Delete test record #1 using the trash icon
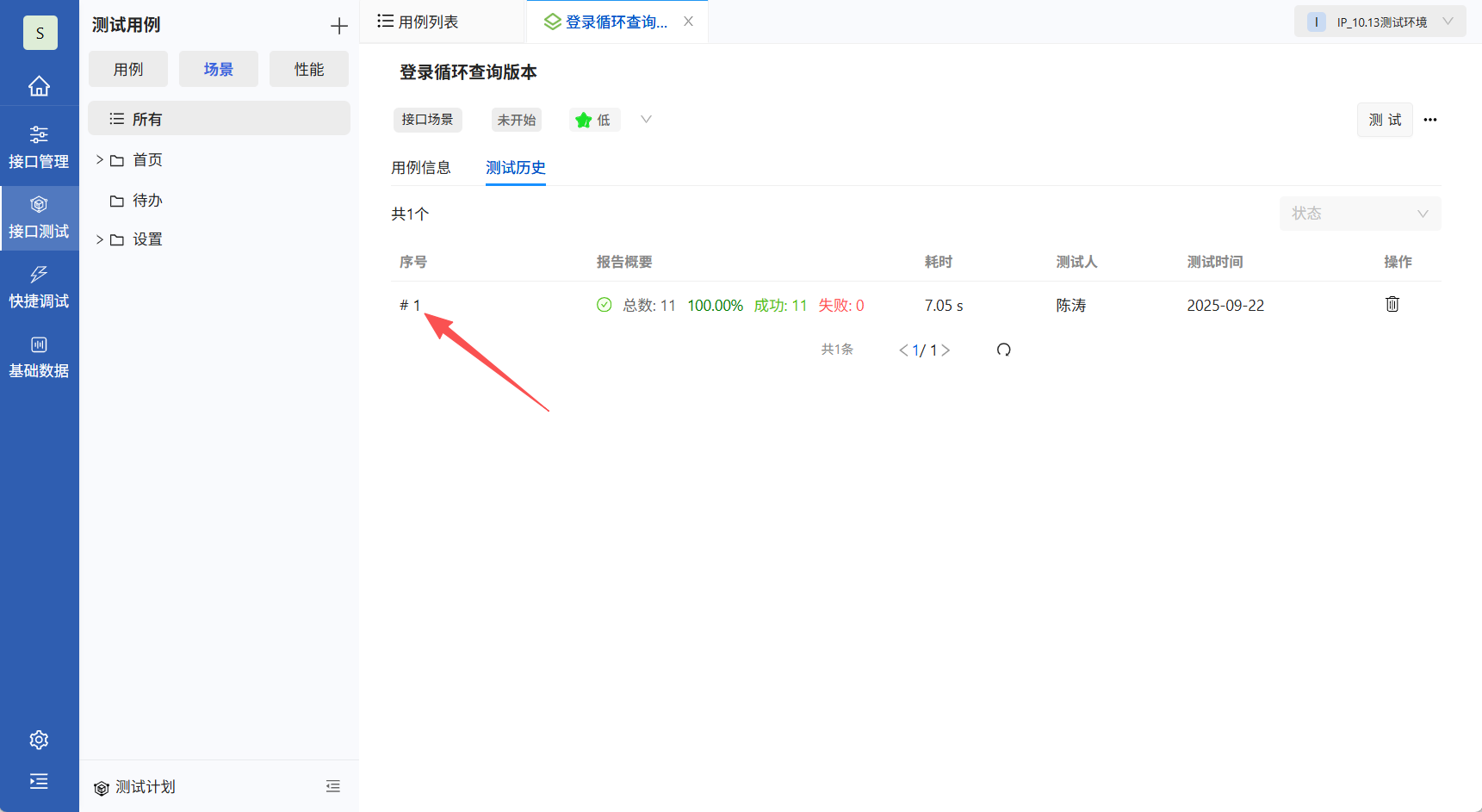Image resolution: width=1482 pixels, height=812 pixels. 1392,304
